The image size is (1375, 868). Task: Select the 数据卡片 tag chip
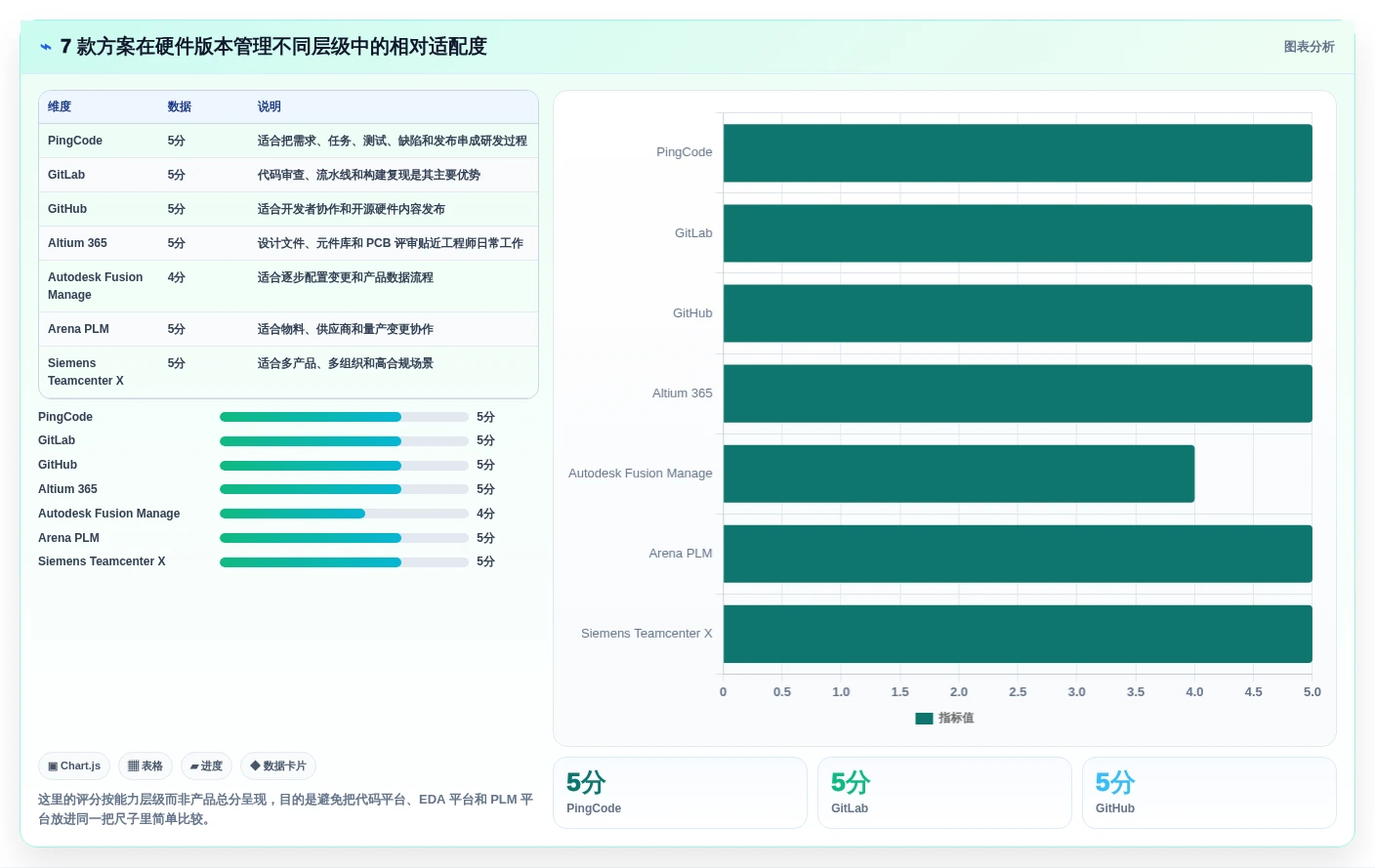point(278,766)
